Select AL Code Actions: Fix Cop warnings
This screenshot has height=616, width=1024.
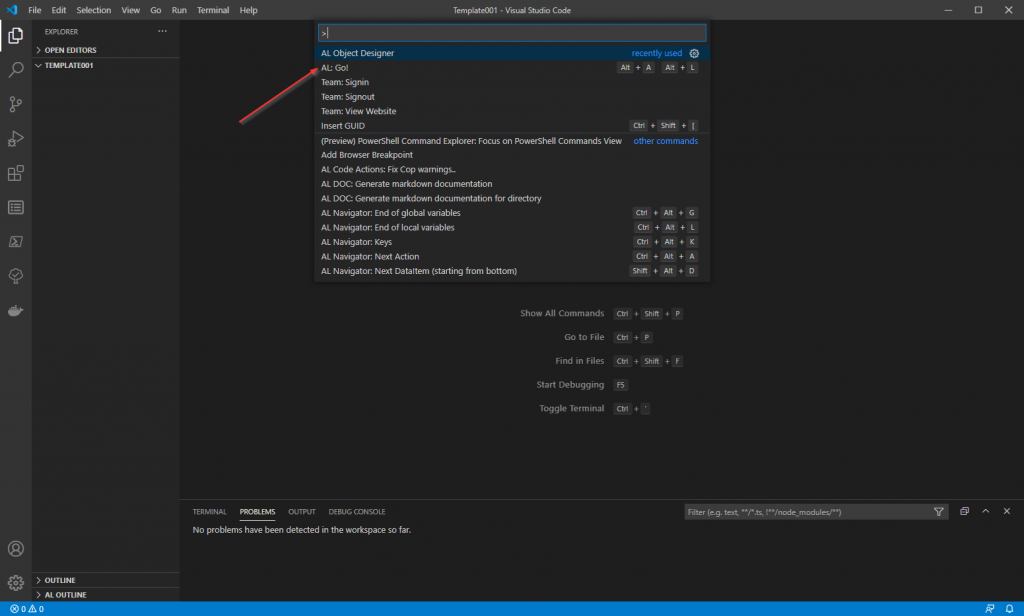[512, 169]
